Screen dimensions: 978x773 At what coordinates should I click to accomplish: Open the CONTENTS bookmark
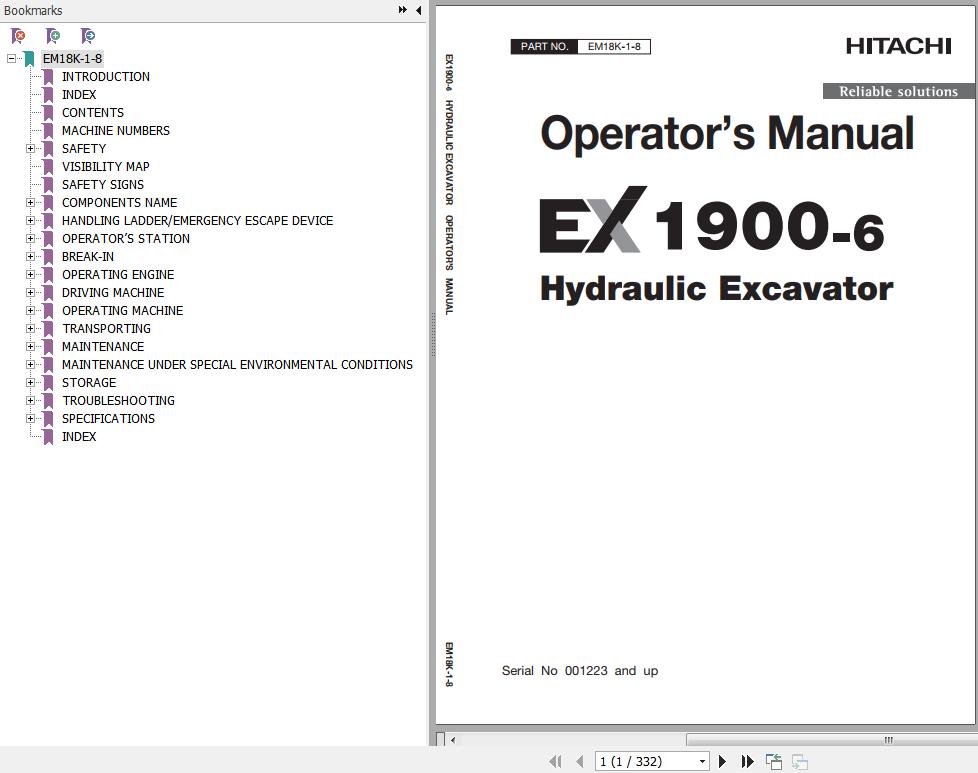(x=92, y=113)
